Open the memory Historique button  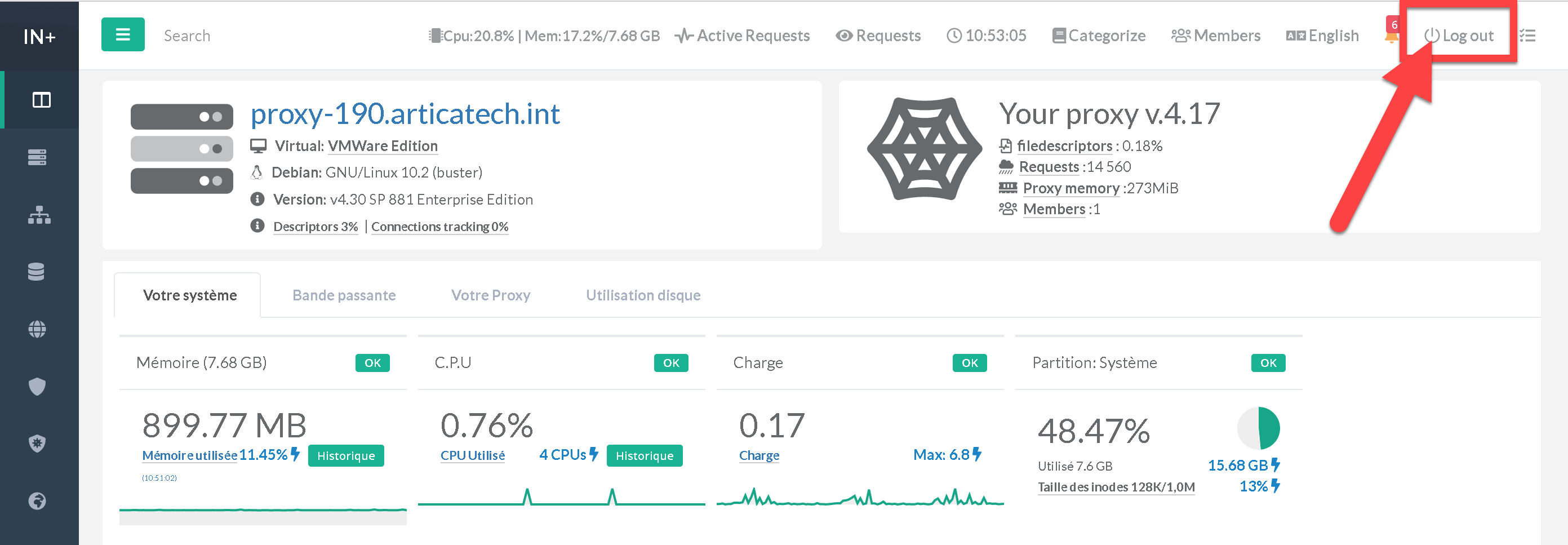(346, 455)
